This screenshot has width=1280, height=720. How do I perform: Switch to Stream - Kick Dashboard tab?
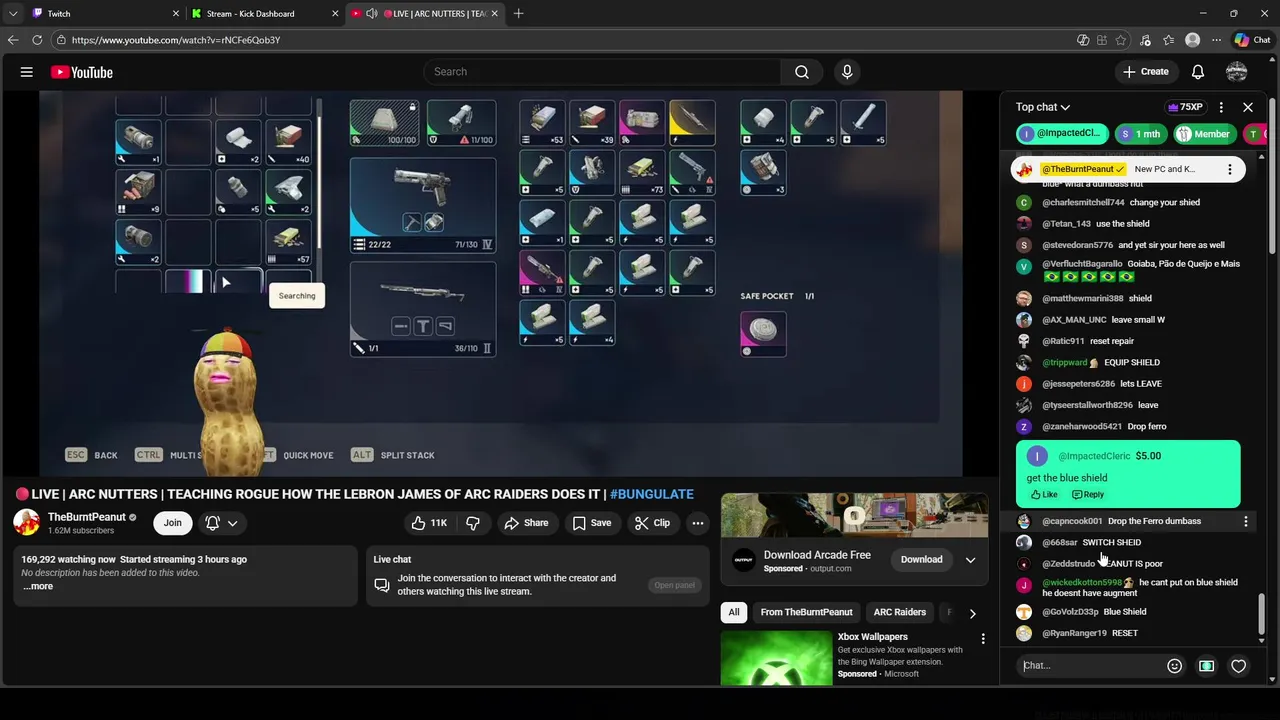click(265, 14)
